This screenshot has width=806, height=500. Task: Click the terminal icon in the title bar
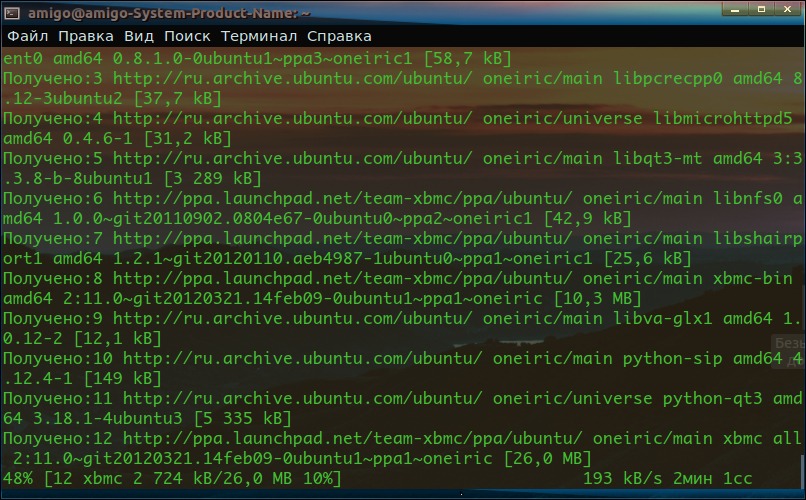(11, 13)
